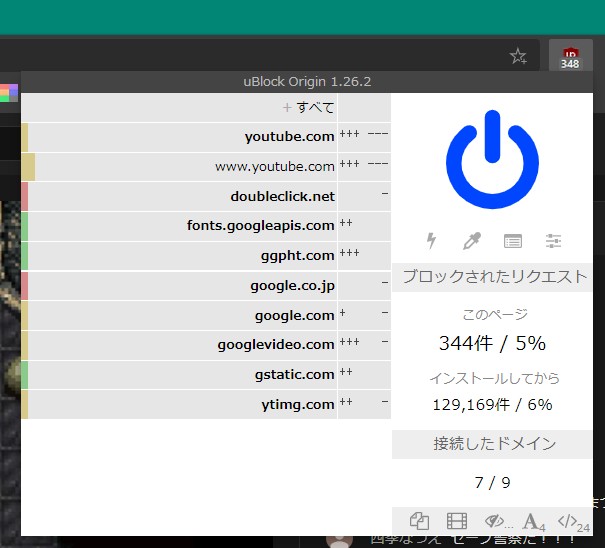Click the yellow rule cell for www.youtube.com

click(28, 167)
